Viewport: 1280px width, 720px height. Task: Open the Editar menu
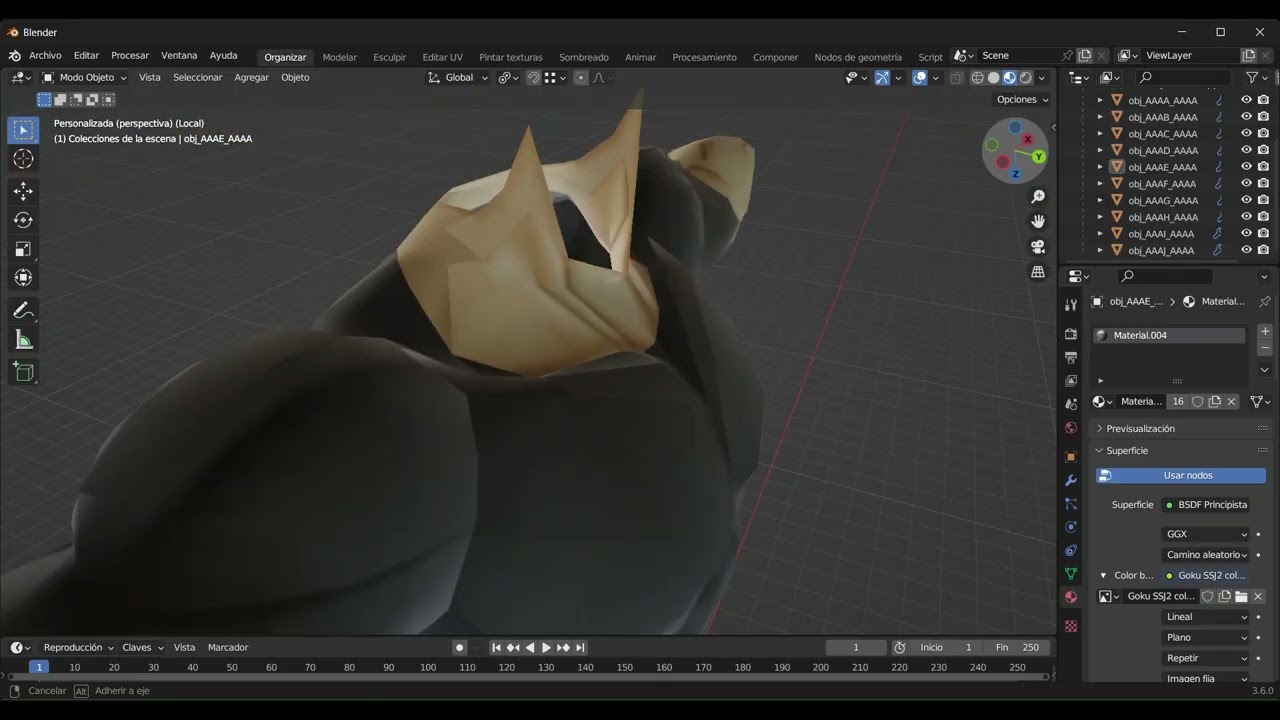point(86,56)
